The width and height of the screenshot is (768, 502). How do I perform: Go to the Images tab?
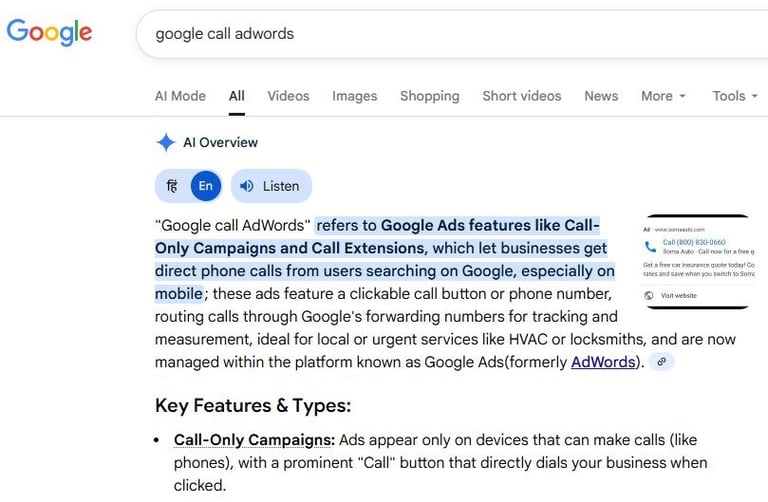click(x=355, y=96)
